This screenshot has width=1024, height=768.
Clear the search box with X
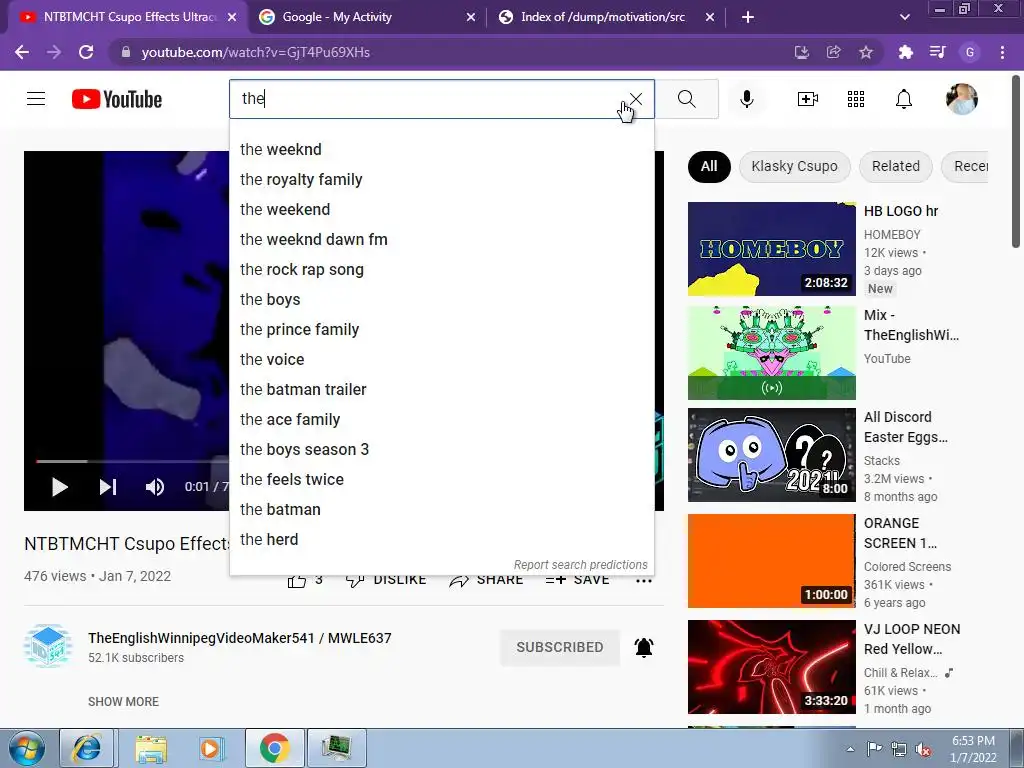click(635, 99)
